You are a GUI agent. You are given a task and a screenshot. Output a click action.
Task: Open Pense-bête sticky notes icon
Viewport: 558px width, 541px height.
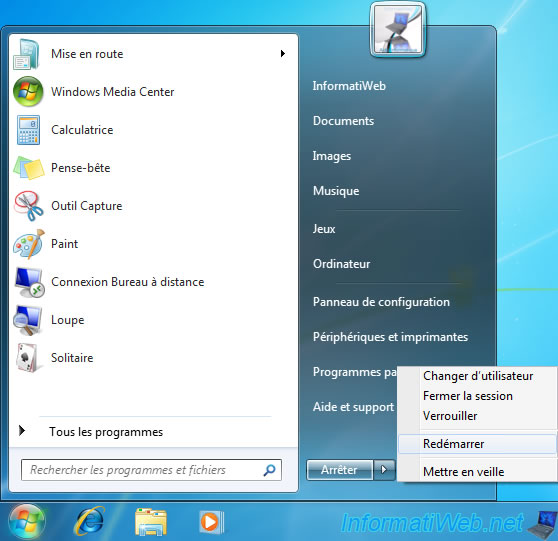coord(28,168)
